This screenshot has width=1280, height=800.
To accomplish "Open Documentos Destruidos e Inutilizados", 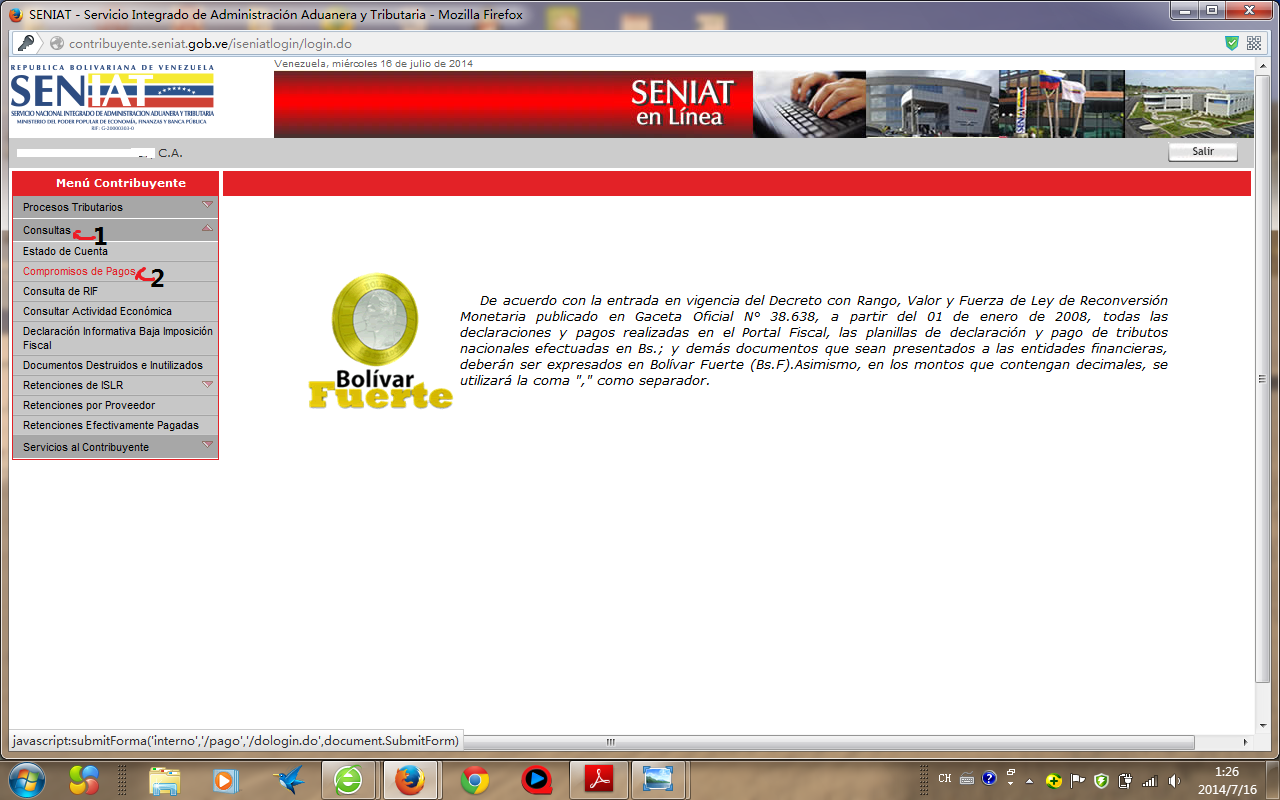I will click(115, 365).
